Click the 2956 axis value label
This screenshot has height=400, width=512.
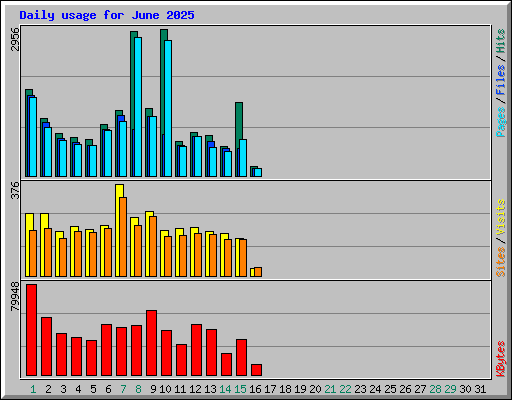tap(15, 39)
